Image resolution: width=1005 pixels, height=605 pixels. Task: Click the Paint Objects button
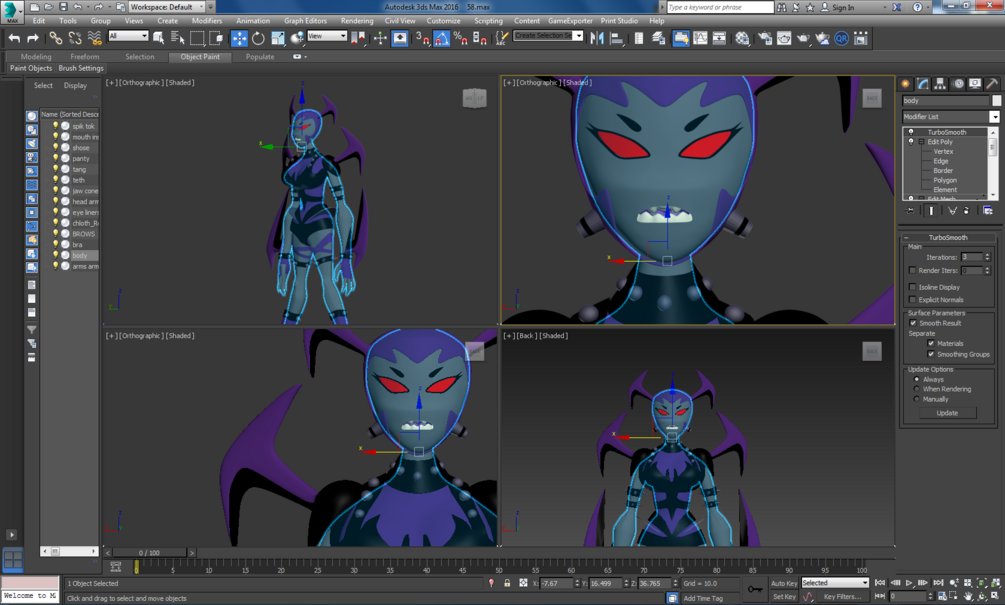click(31, 68)
